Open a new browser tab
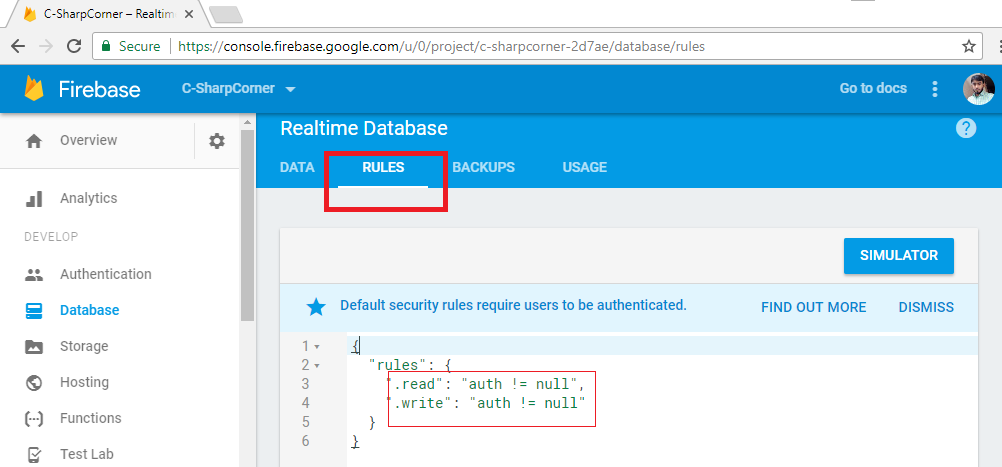The image size is (1002, 467). tap(225, 14)
